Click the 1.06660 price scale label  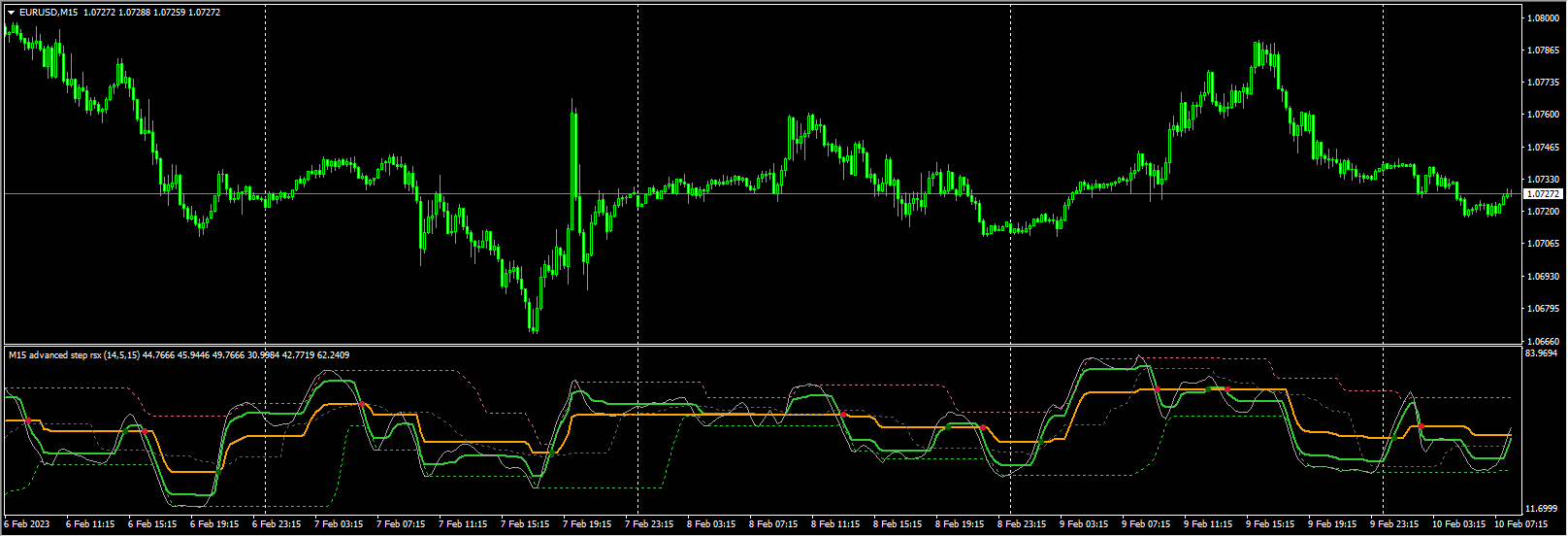click(1543, 341)
